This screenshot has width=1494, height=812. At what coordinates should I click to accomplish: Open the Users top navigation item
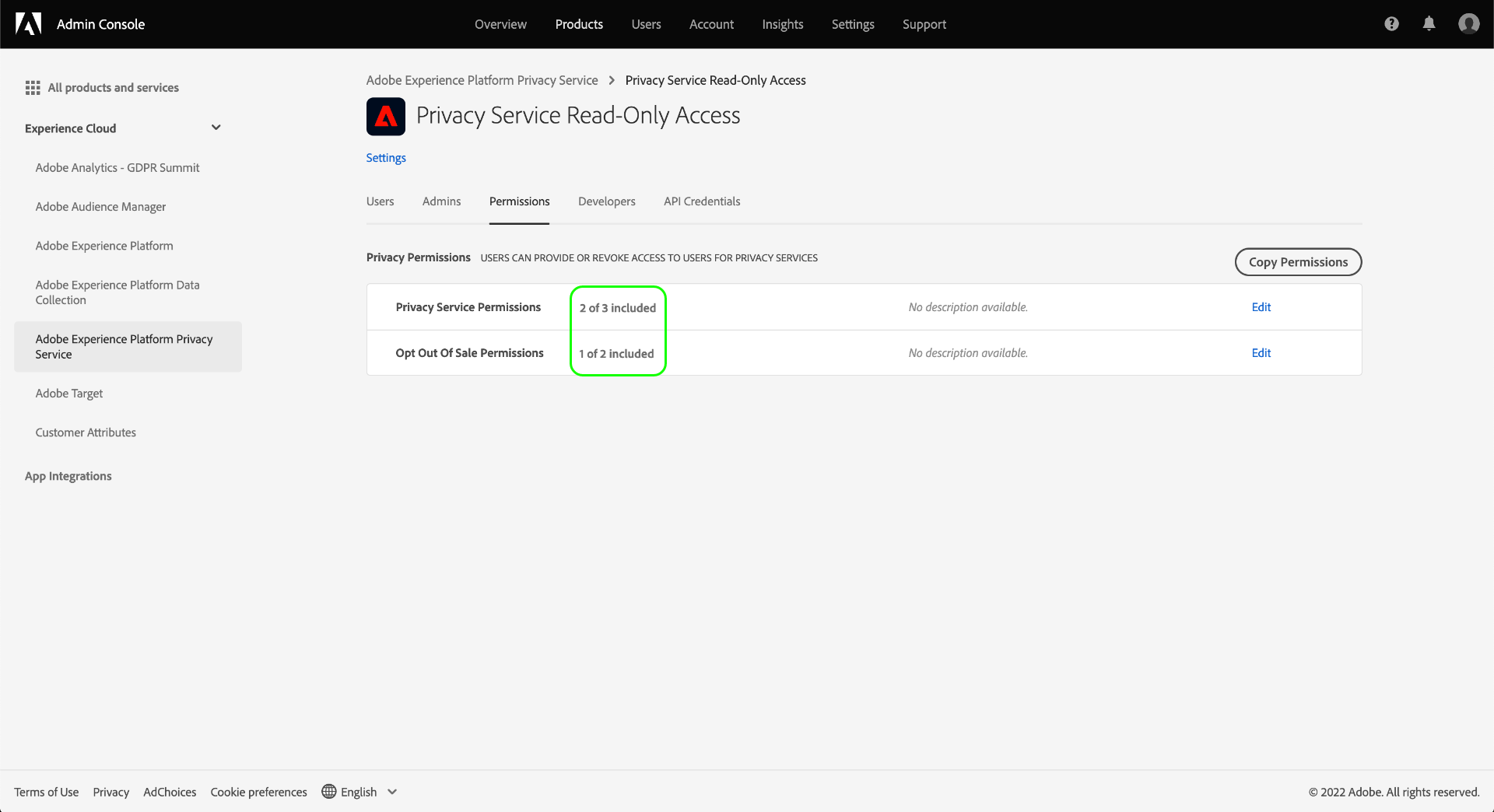click(x=646, y=24)
